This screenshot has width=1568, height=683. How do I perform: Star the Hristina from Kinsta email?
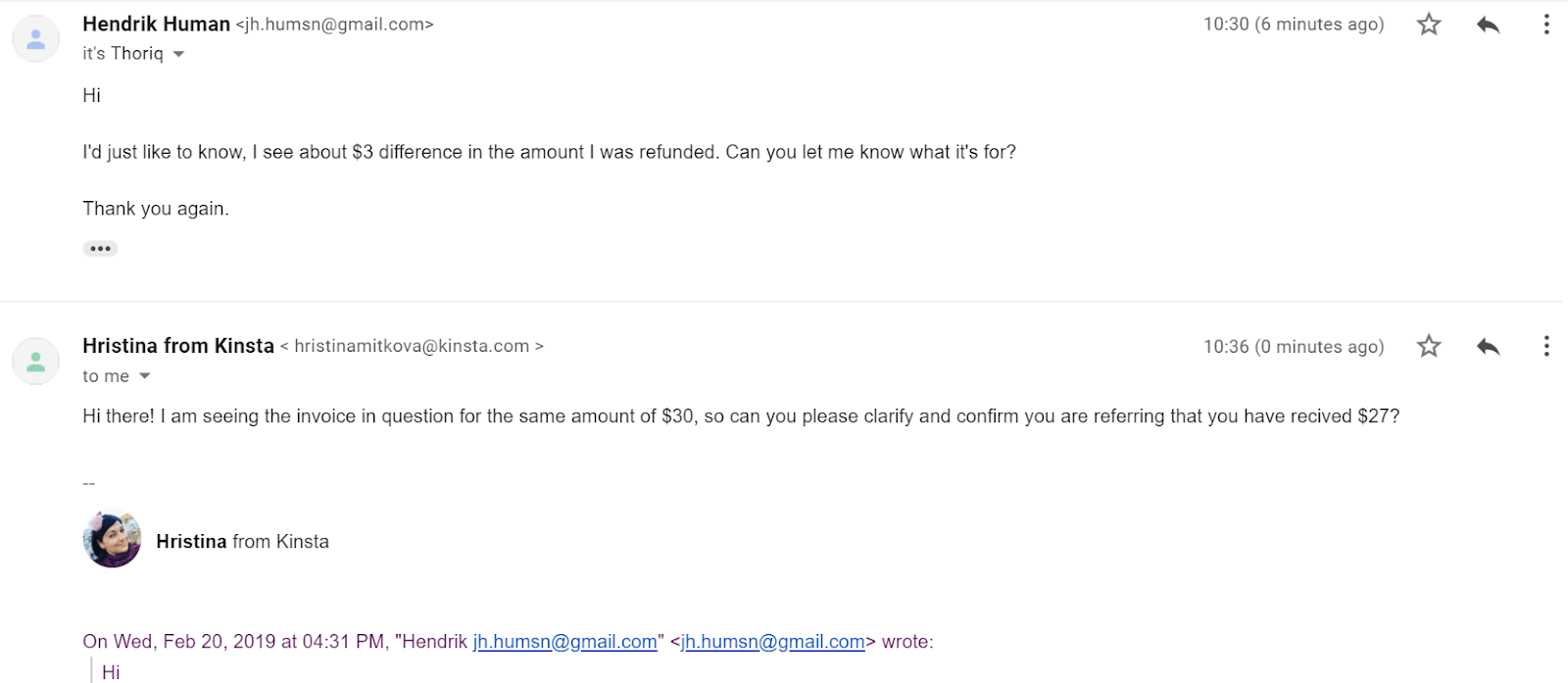point(1429,346)
